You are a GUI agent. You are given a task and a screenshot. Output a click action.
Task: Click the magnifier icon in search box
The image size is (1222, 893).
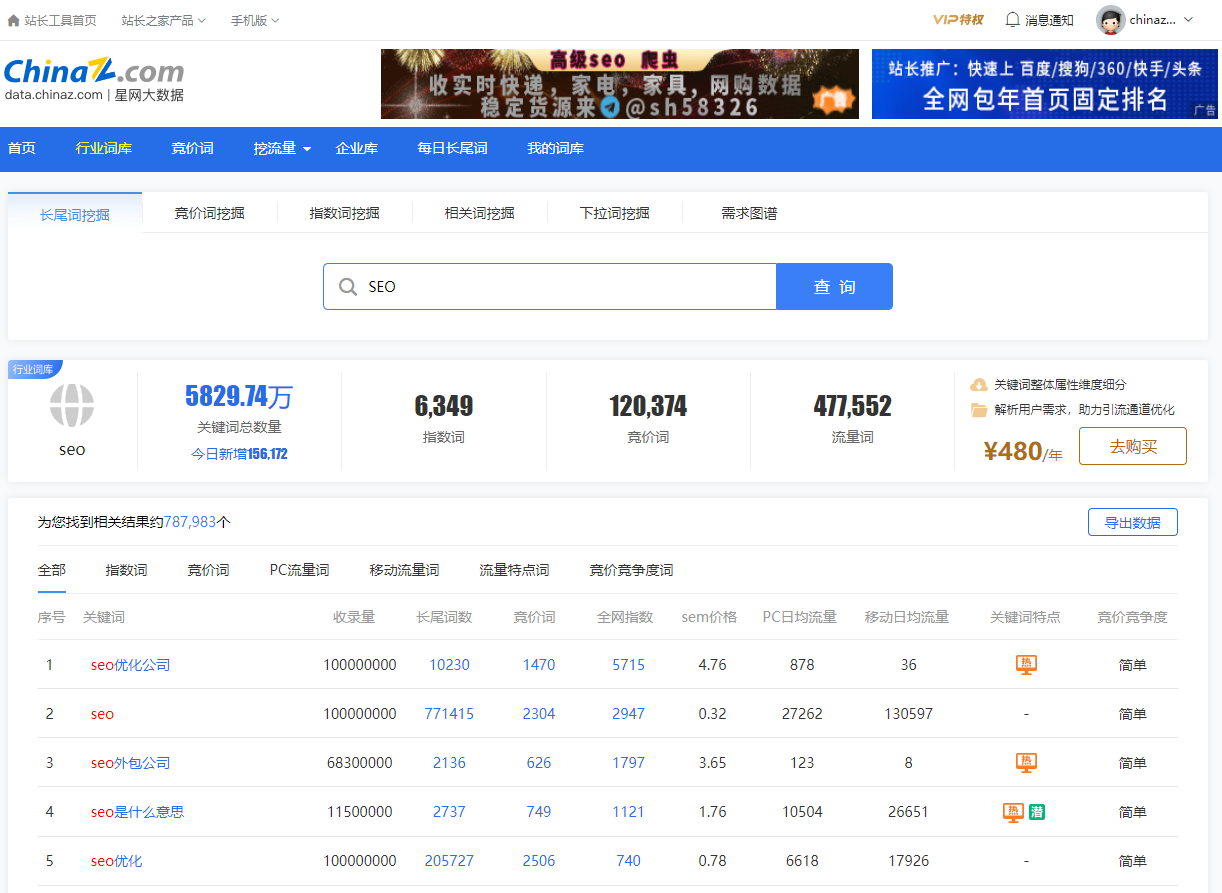348,287
